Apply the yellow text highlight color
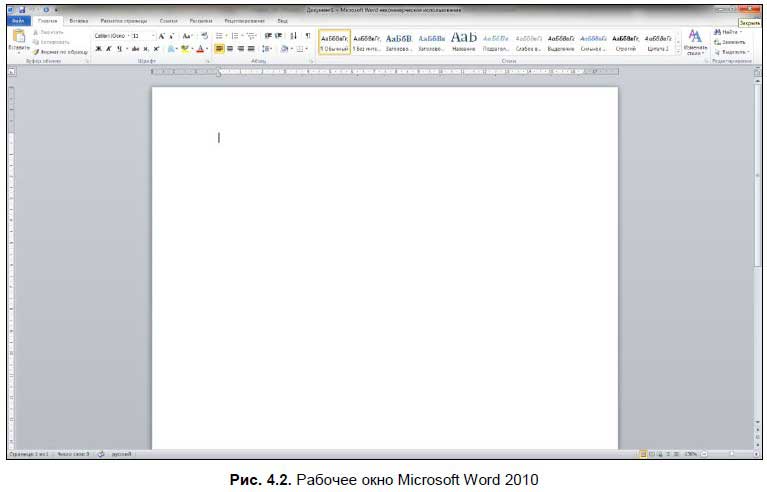Image resolution: width=767 pixels, height=492 pixels. [184, 49]
